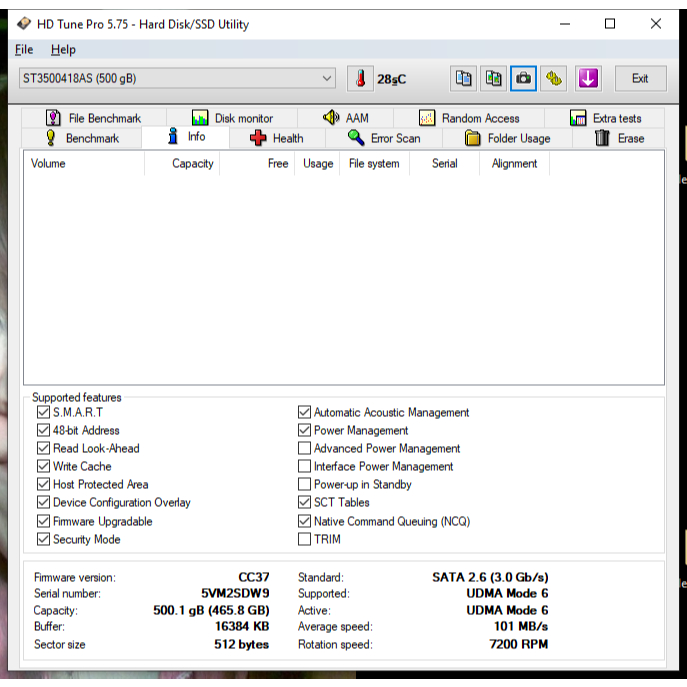
Task: Open the ST3500418AS drive dropdown
Action: coord(178,78)
